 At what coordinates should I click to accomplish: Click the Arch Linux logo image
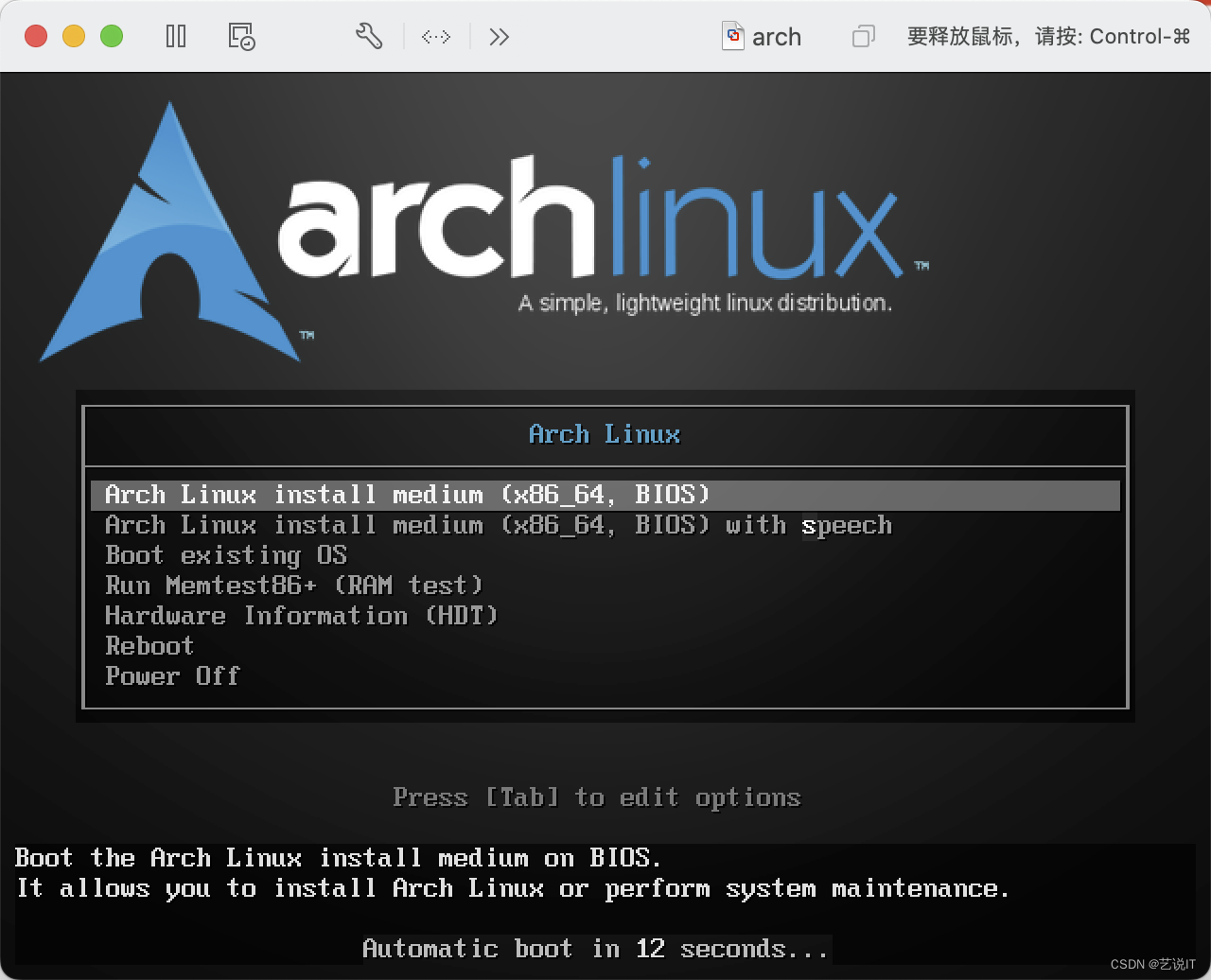pyautogui.click(x=175, y=232)
